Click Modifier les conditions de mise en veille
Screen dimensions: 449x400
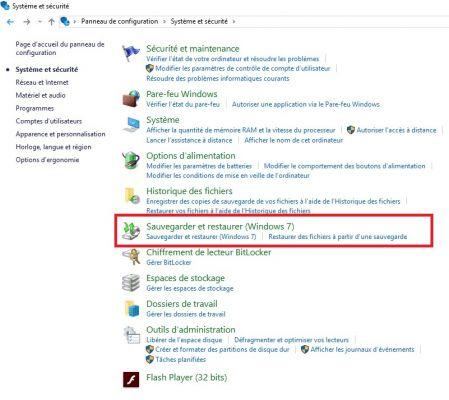click(228, 176)
